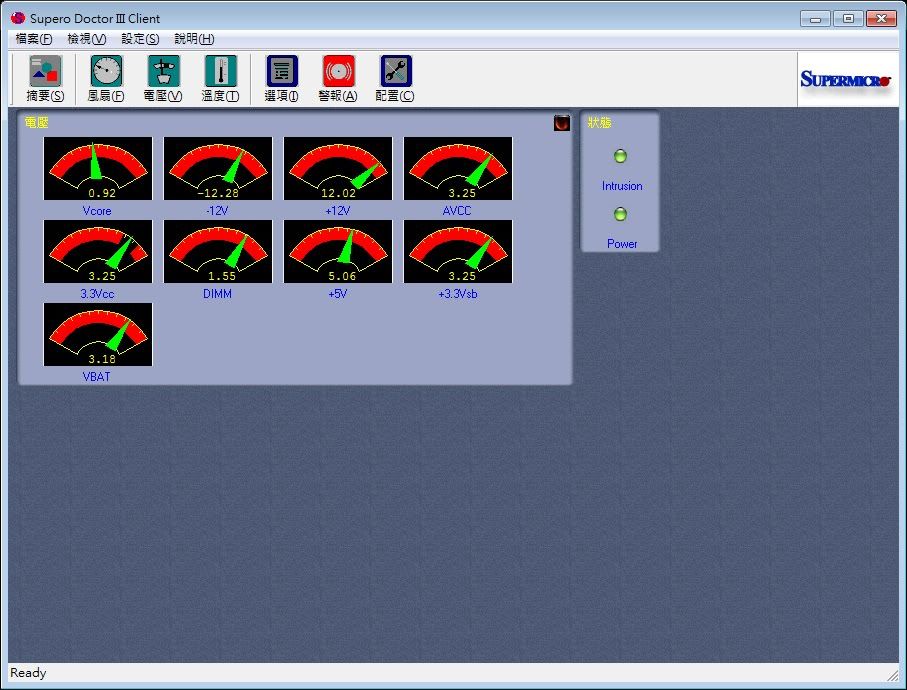Click the 電壓 panel heading
The width and height of the screenshot is (907, 690).
[36, 123]
